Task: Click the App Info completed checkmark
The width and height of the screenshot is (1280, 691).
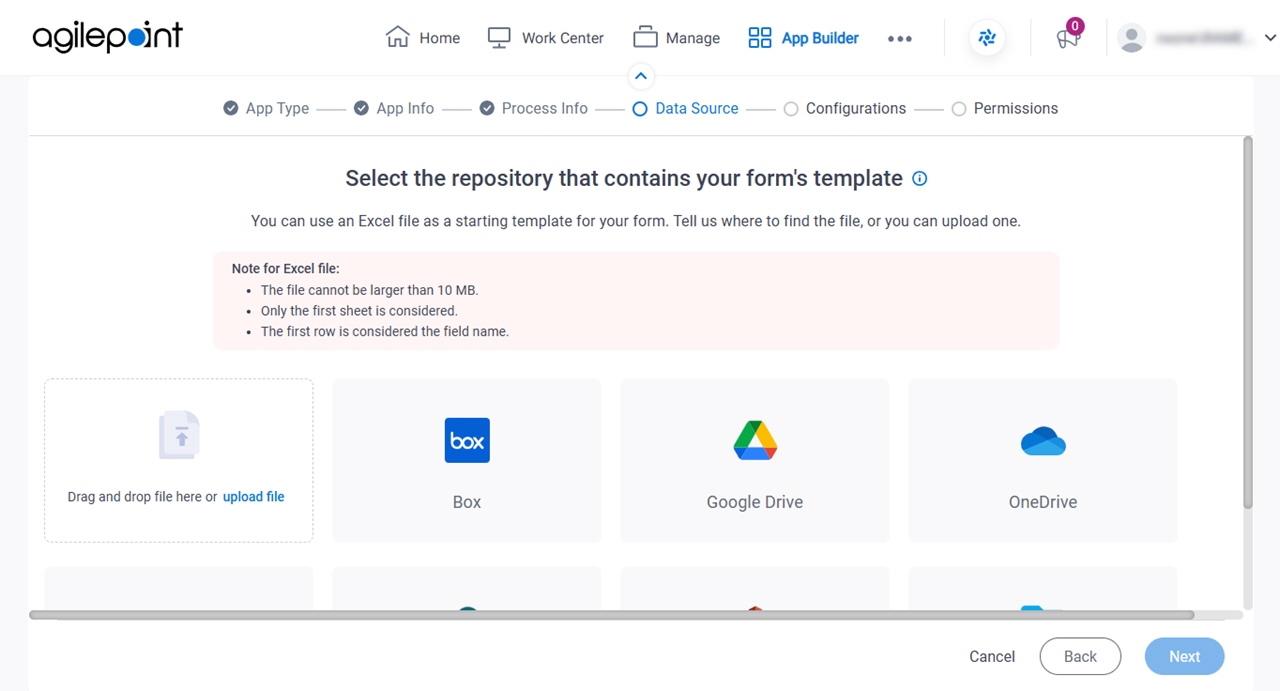Action: click(361, 108)
